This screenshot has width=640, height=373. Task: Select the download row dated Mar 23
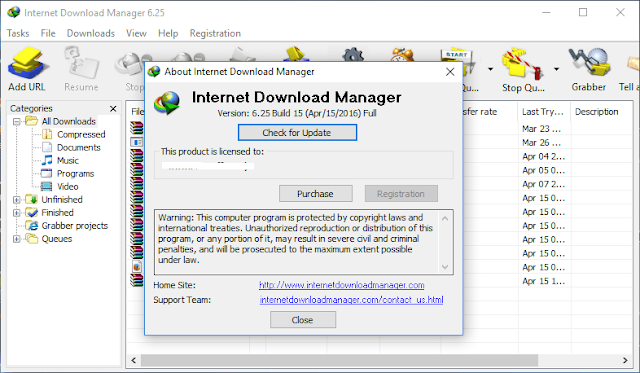click(541, 129)
